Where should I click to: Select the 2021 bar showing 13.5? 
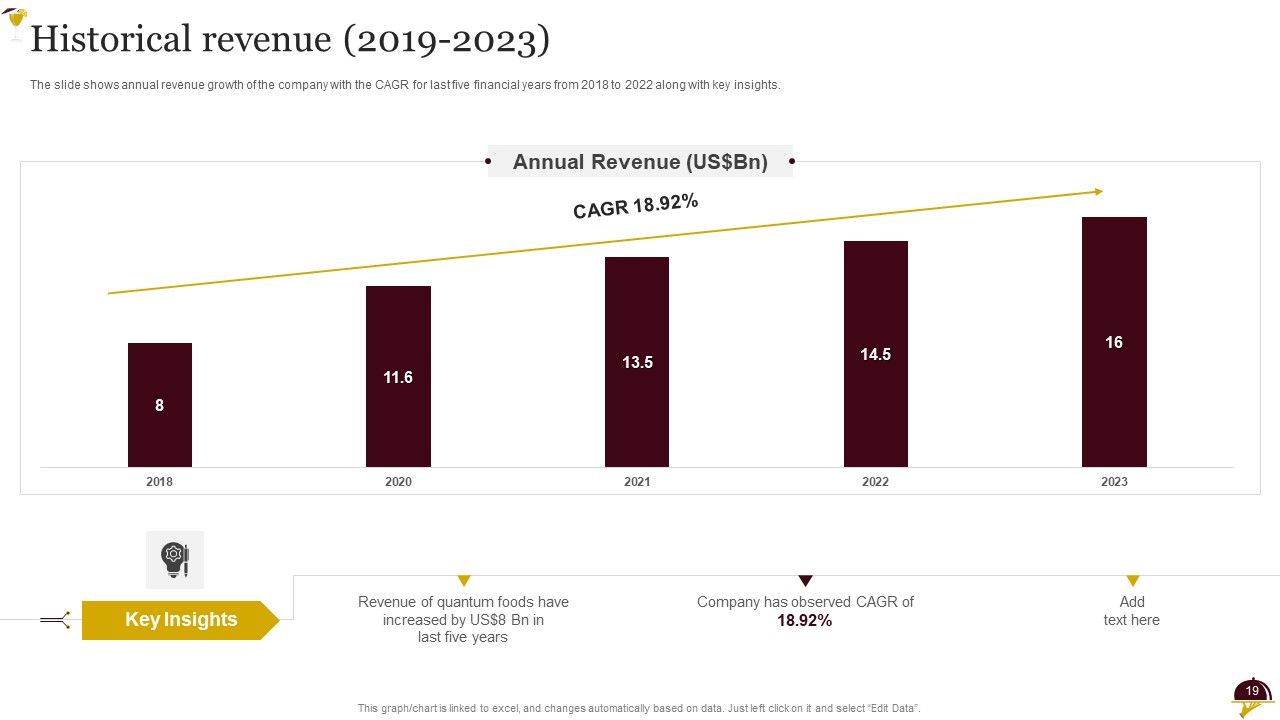(x=637, y=362)
